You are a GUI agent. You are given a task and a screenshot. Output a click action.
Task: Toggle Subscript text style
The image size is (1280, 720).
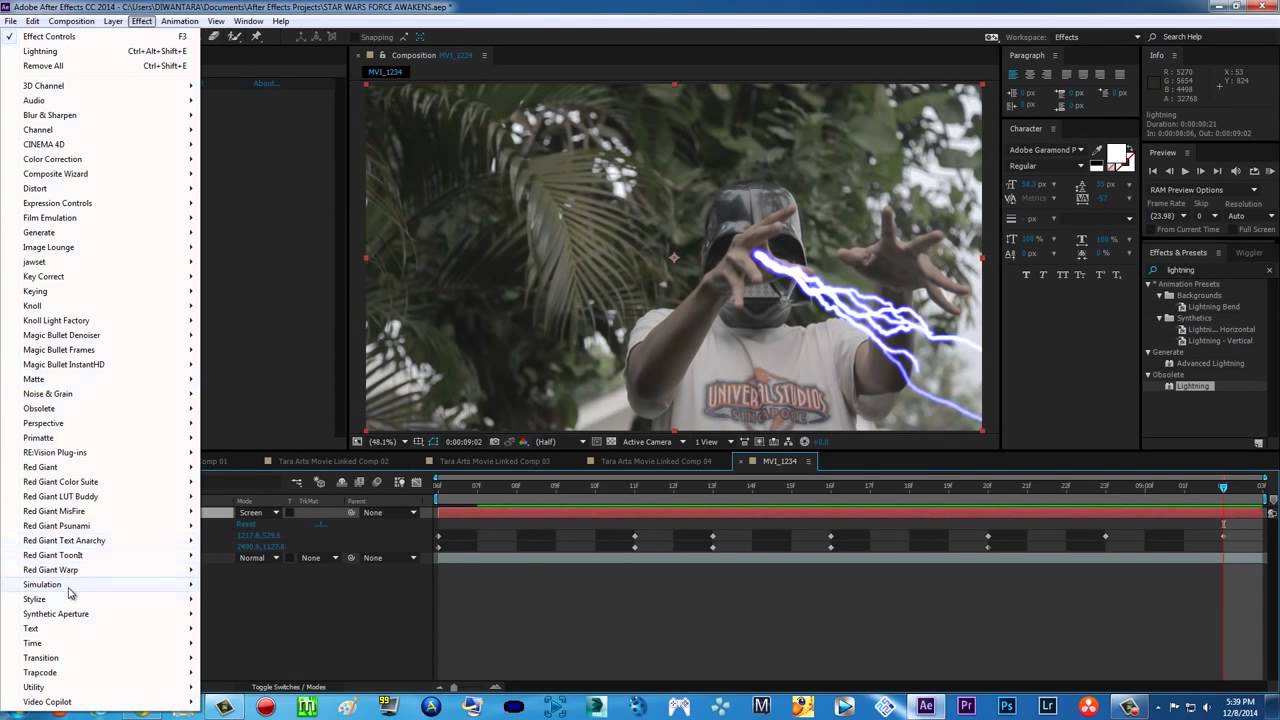tap(1117, 274)
